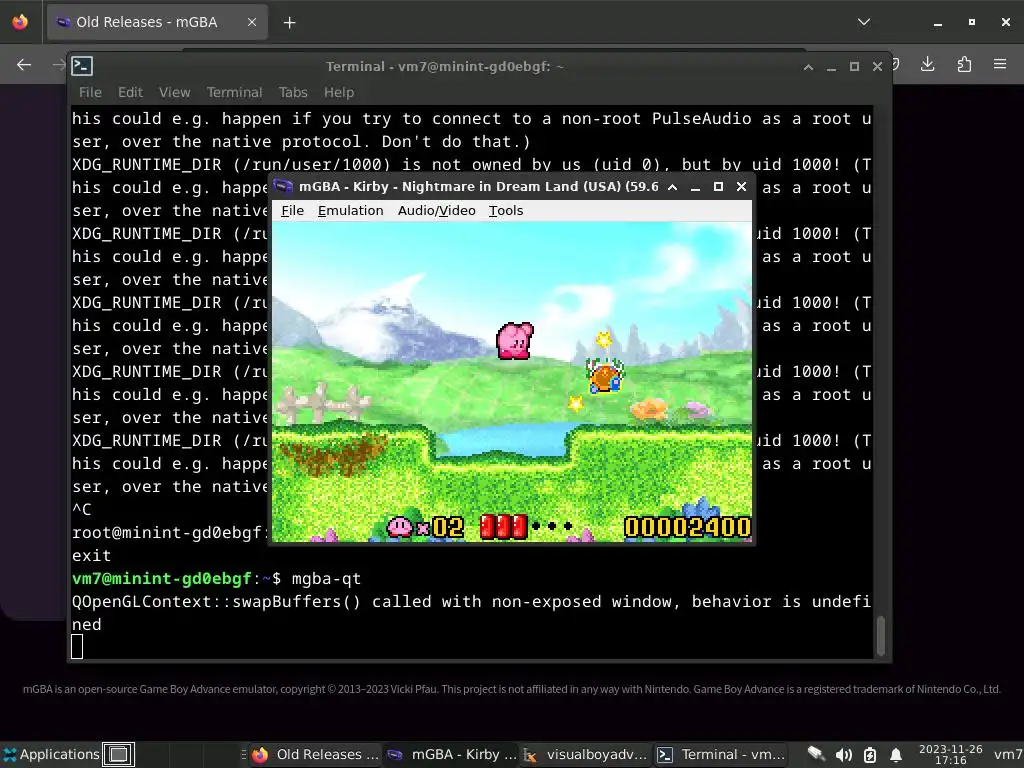The image size is (1024, 768).
Task: Minimize the Firefox browser window
Action: pos(938,22)
